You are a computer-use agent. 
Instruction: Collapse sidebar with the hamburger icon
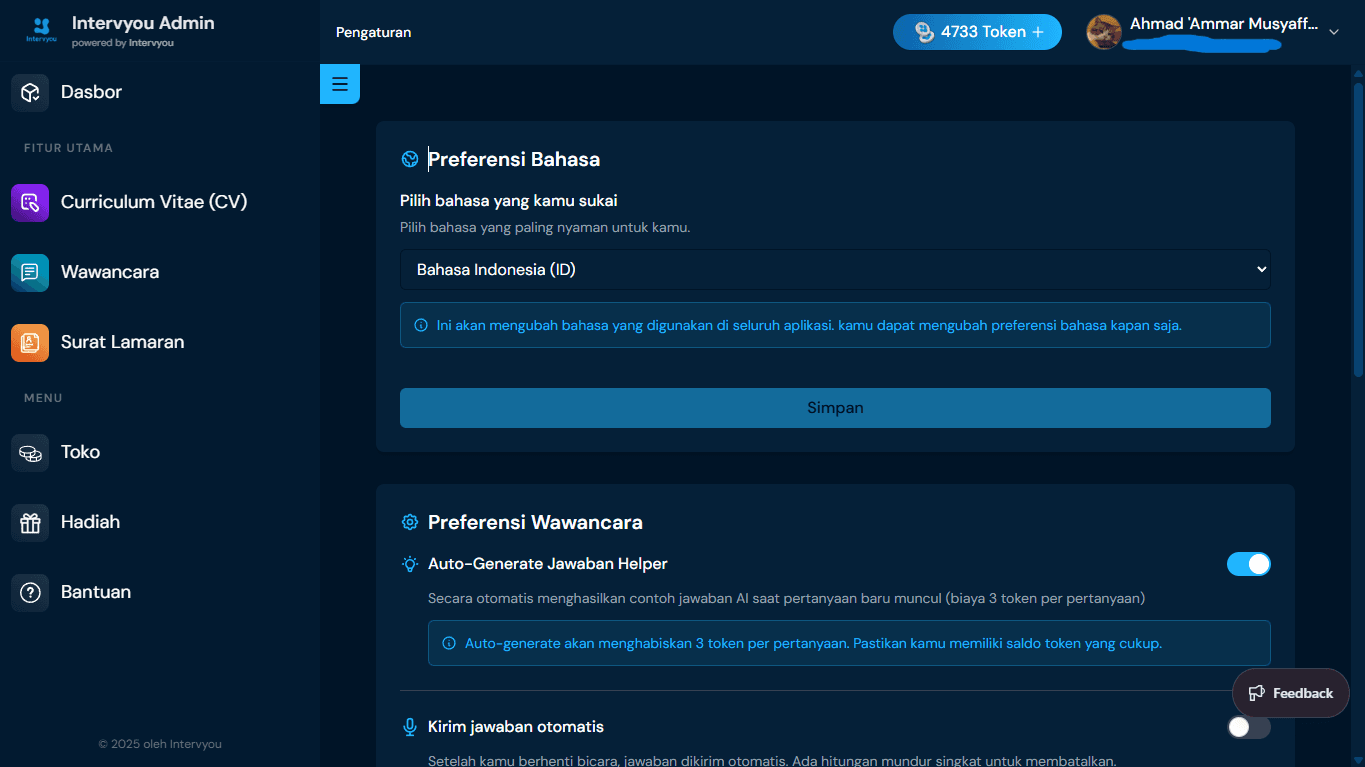click(x=340, y=84)
